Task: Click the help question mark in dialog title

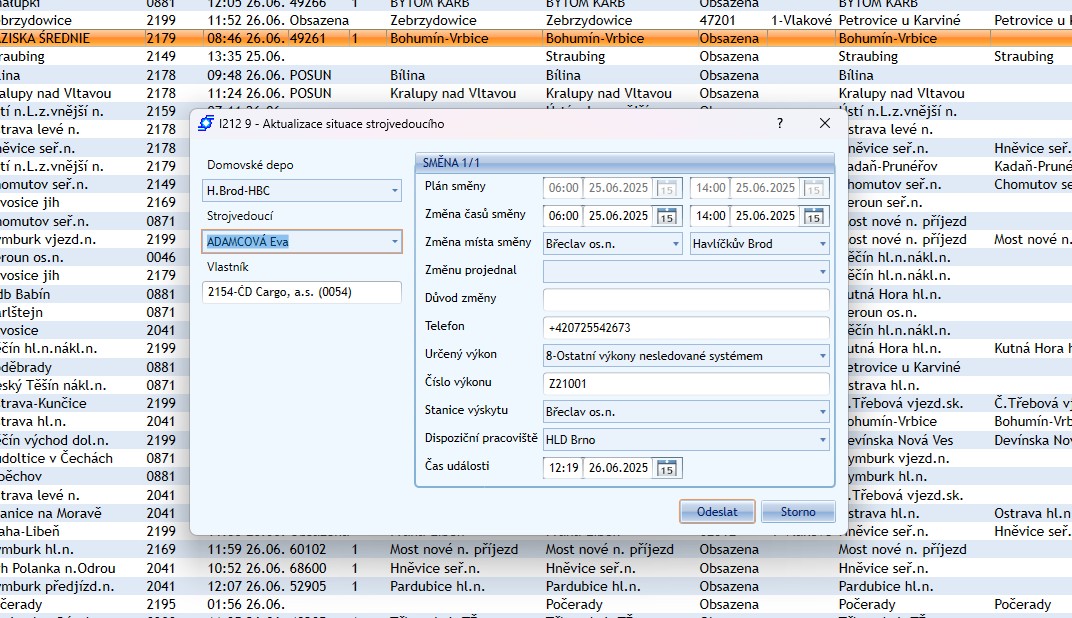Action: coord(779,123)
